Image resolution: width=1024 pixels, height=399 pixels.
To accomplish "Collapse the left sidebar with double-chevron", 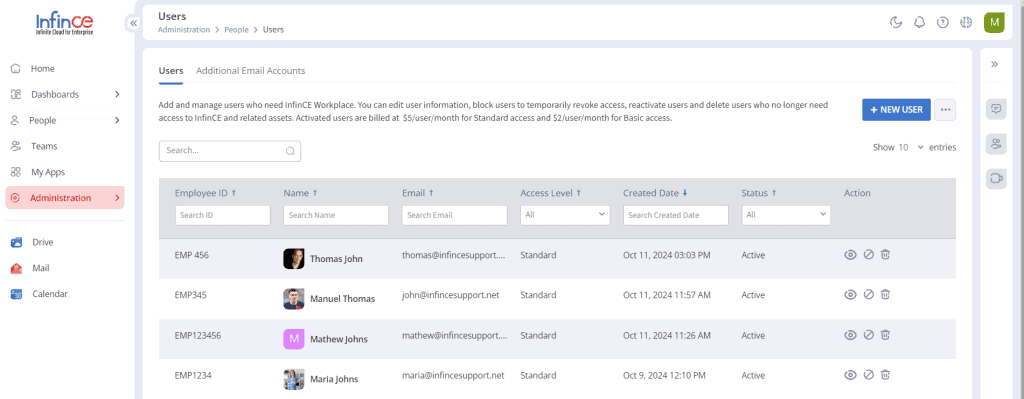I will point(133,23).
